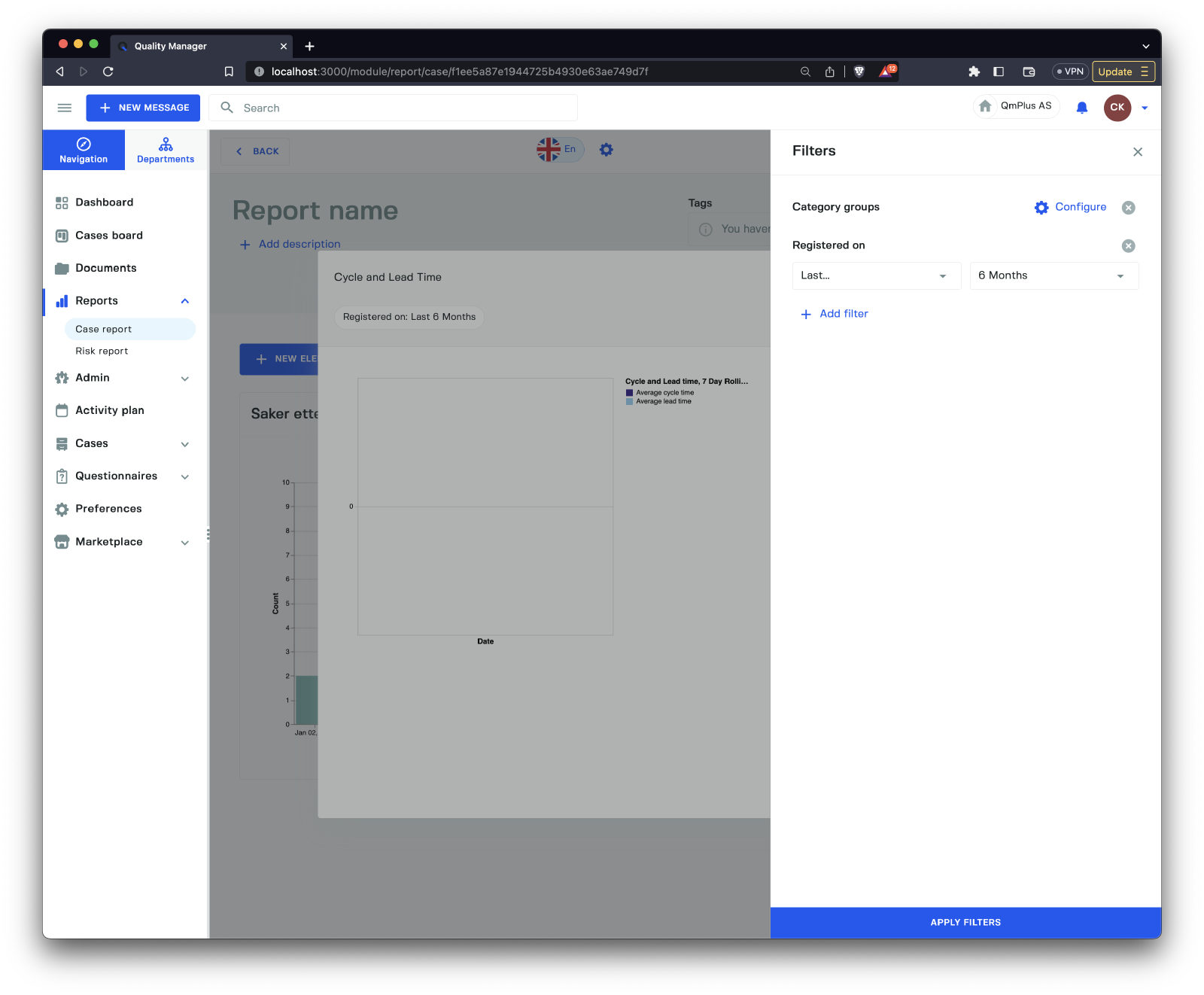Click the QmPlus AS home icon
Viewport: 1204px width, 995px height.
985,106
